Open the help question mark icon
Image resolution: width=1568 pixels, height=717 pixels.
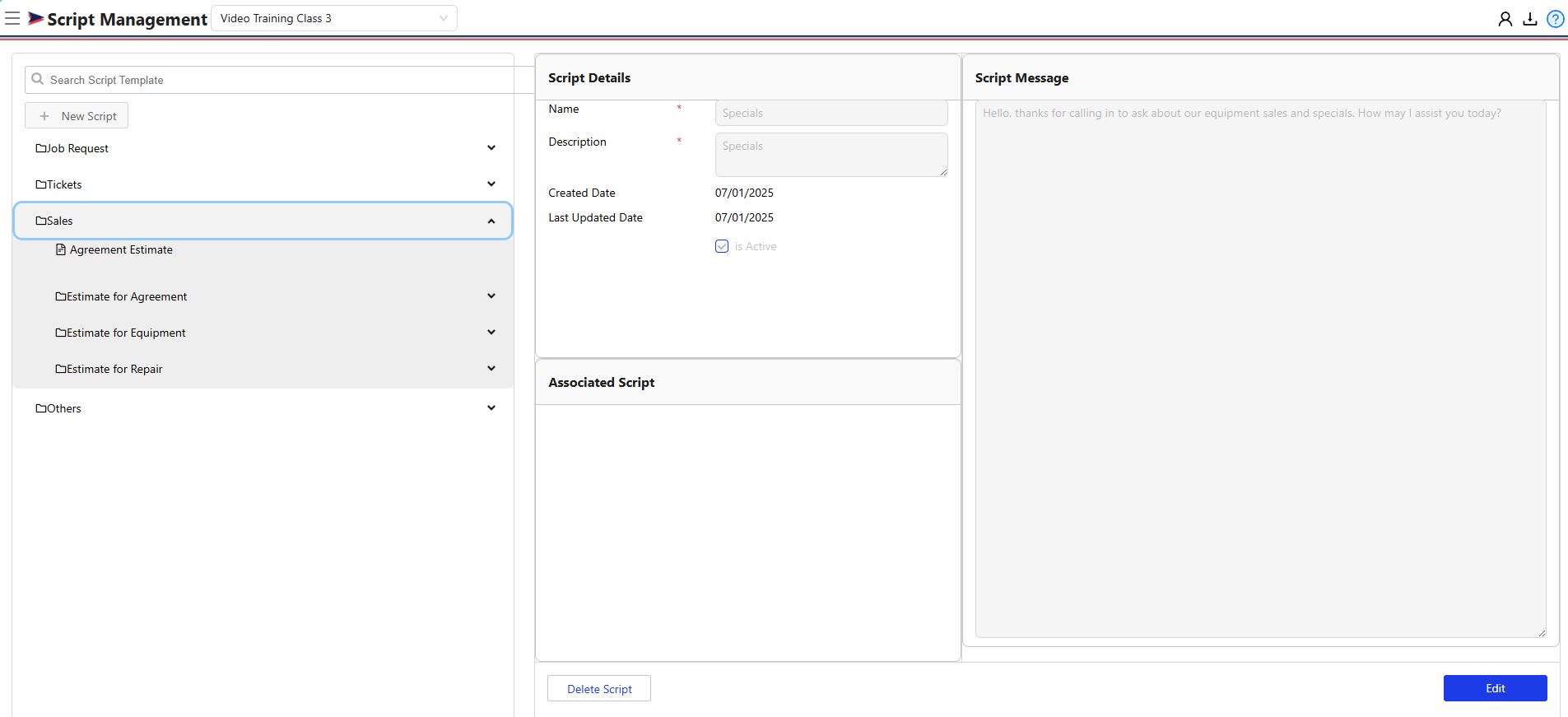point(1556,19)
